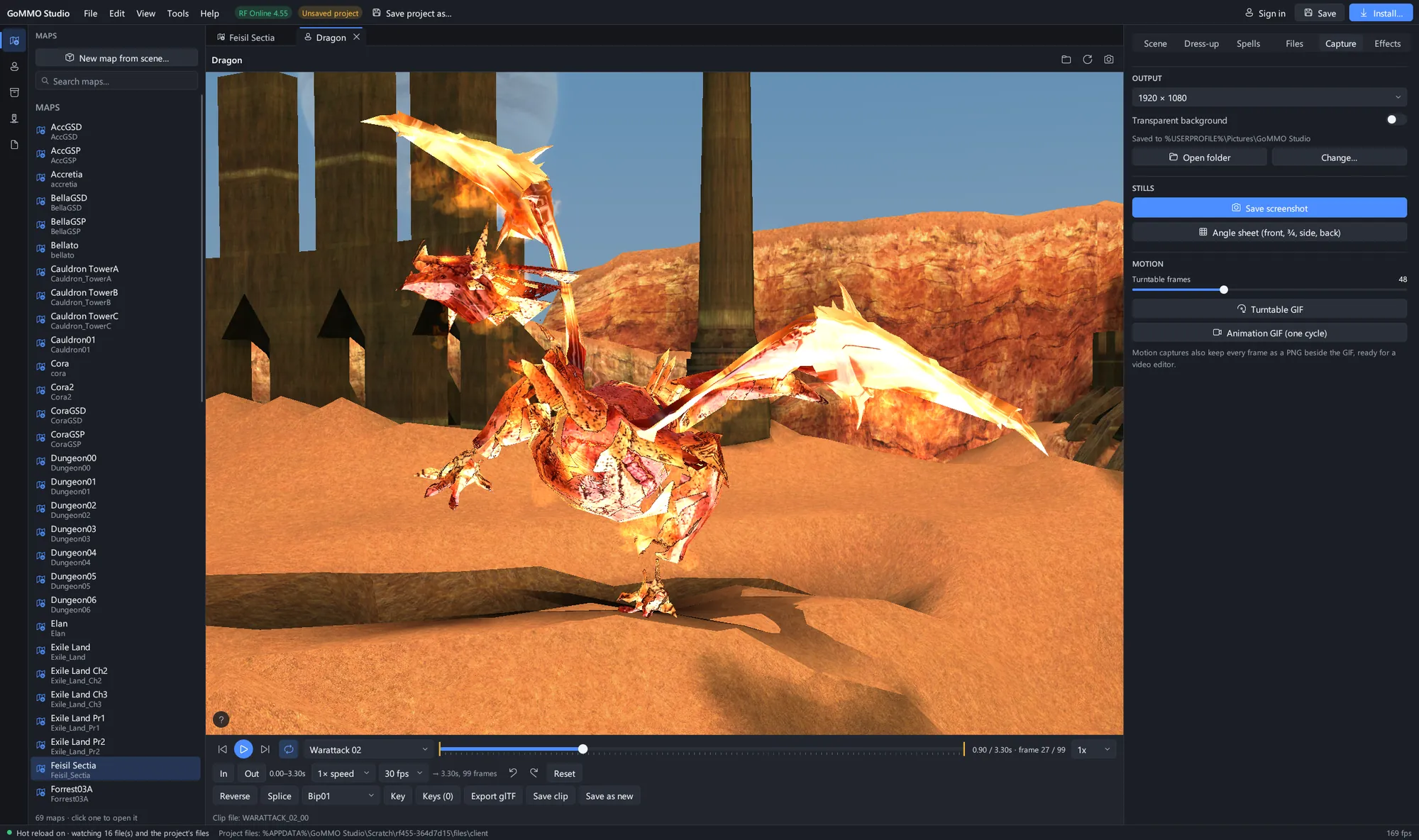1419x840 pixels.
Task: Click the AccGSD map icon
Action: tap(41, 131)
